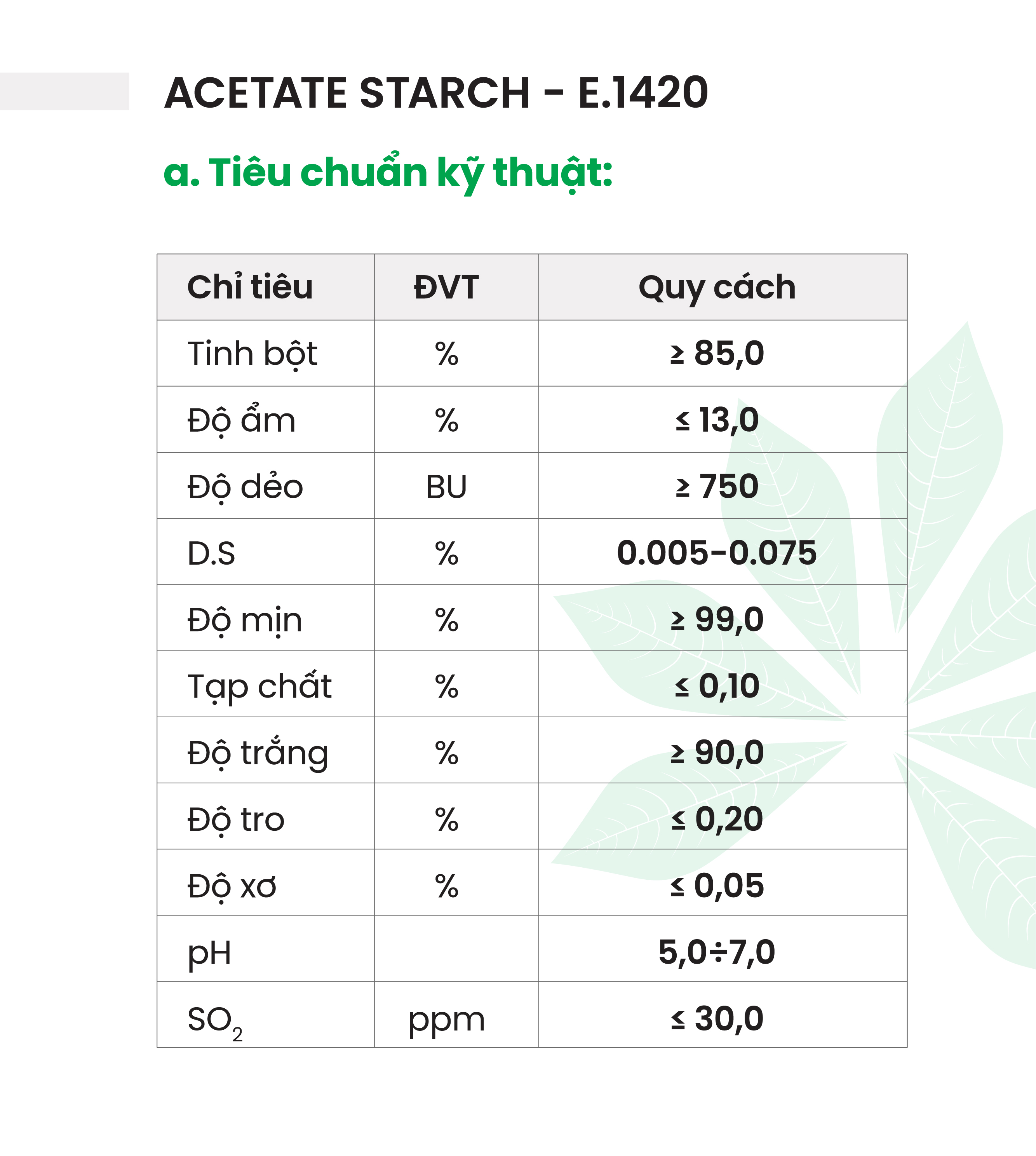Select the ĐVT column header
Image resolution: width=1036 pixels, height=1156 pixels.
[x=446, y=287]
